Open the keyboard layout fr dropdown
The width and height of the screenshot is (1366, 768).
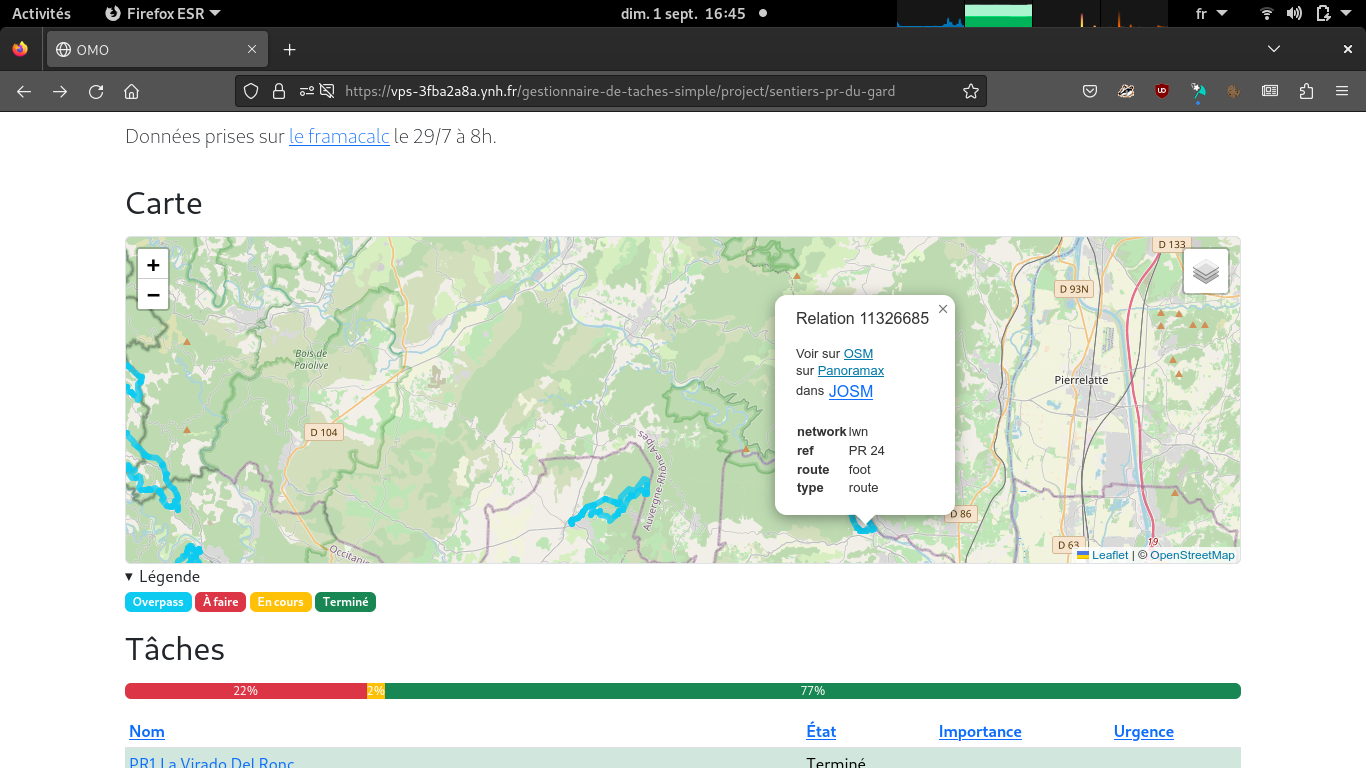1211,13
